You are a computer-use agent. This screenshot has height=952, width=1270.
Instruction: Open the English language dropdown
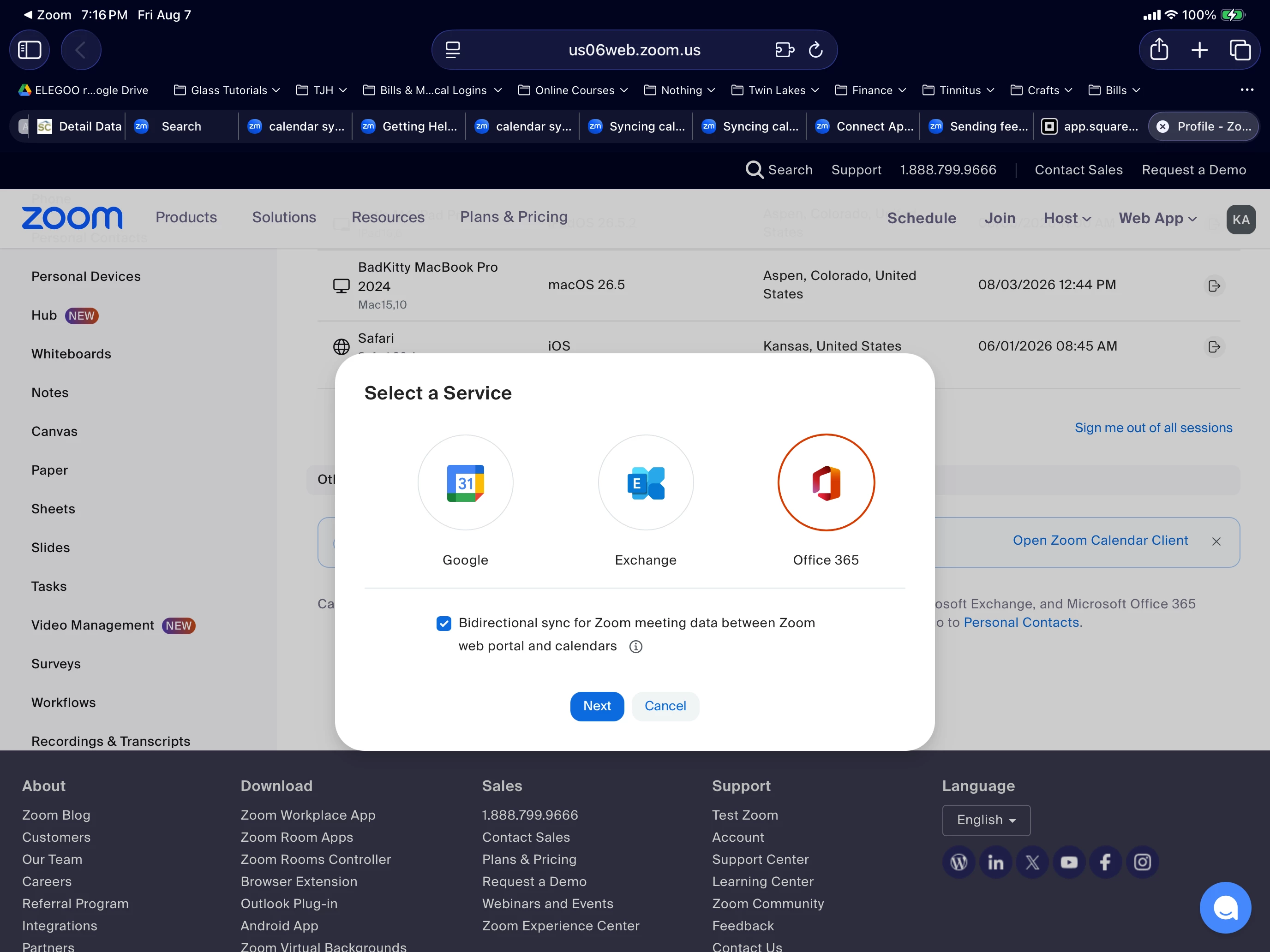pos(986,820)
